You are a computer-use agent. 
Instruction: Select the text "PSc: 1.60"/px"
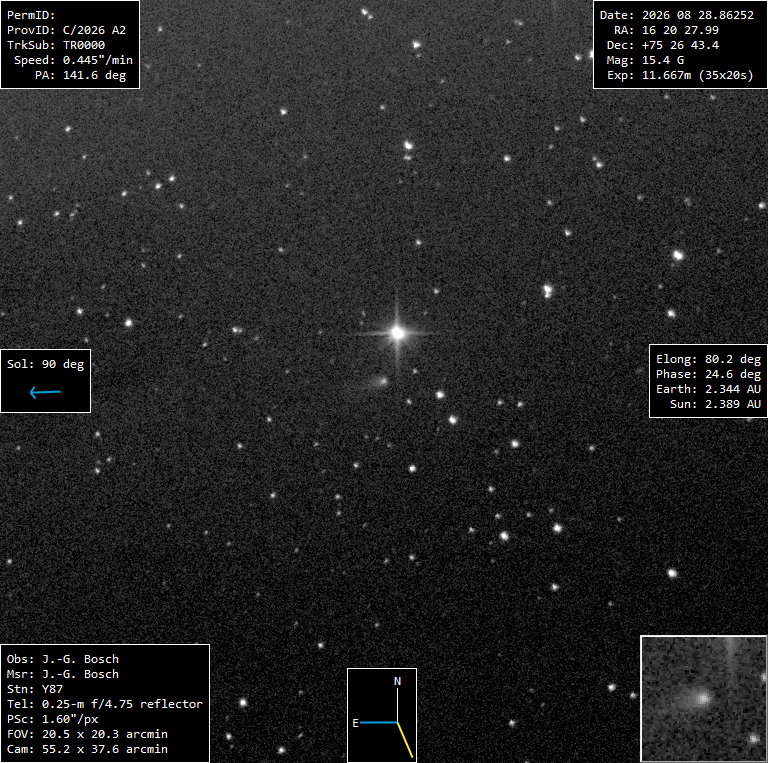pyautogui.click(x=52, y=719)
